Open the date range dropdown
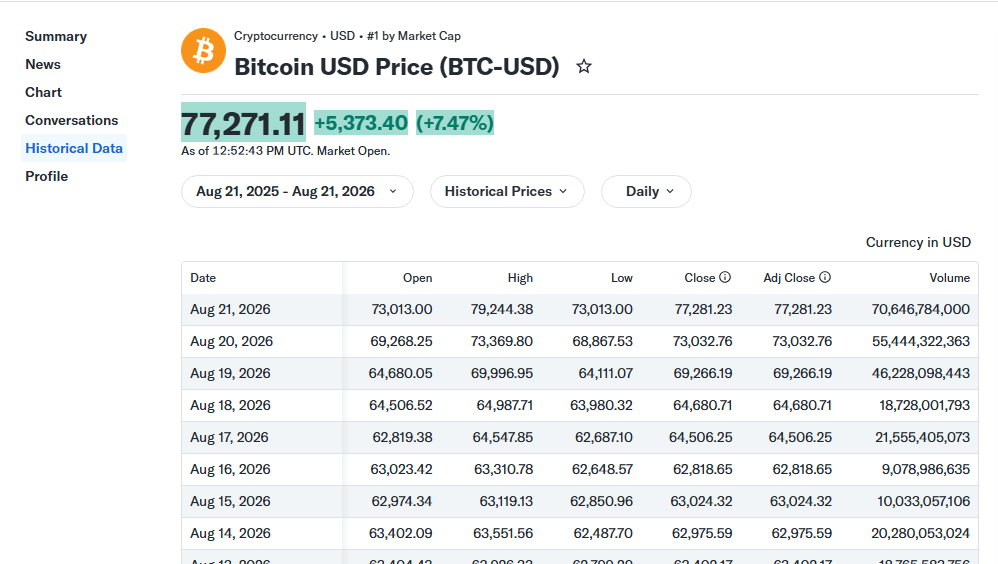 click(297, 192)
